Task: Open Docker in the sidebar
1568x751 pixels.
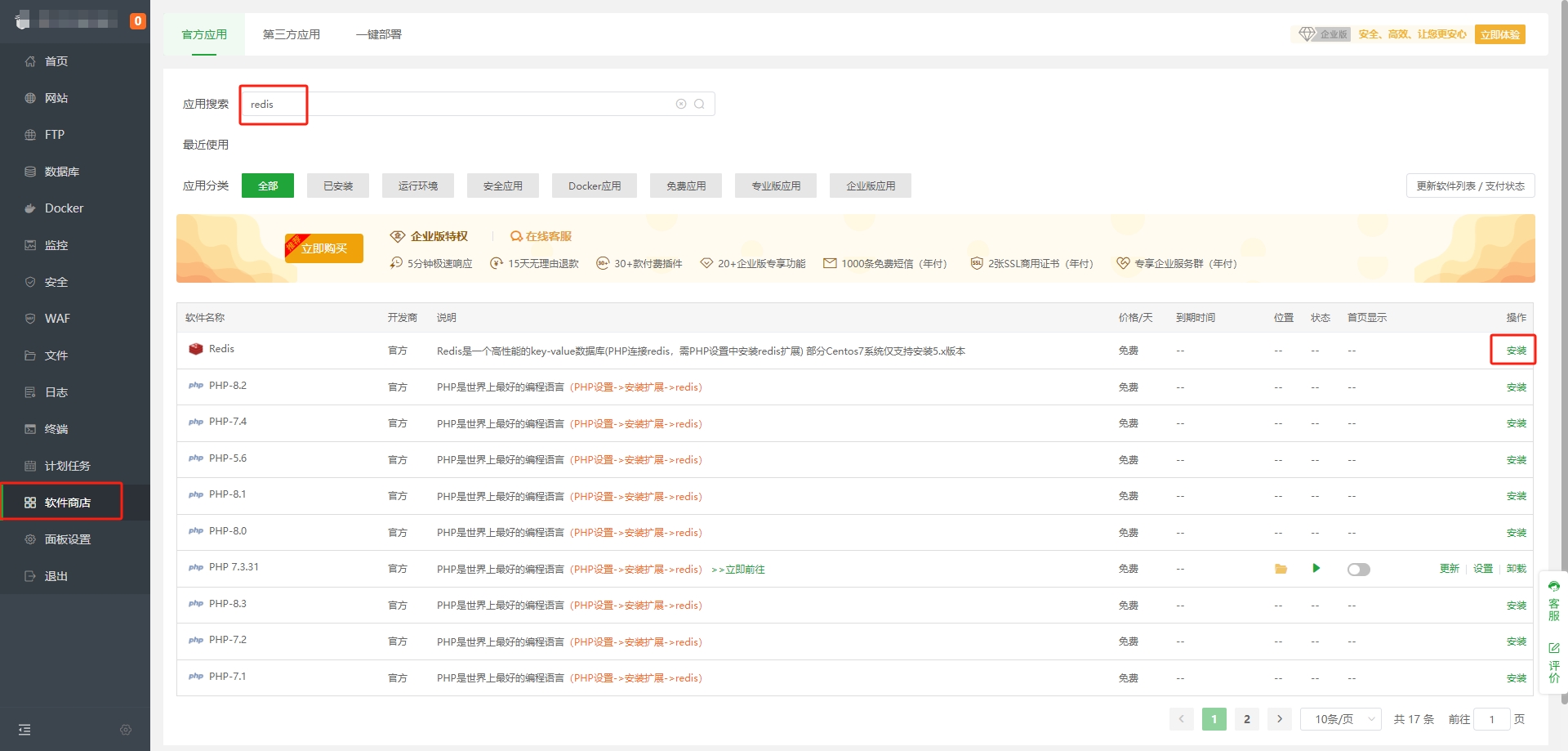Action: [64, 208]
